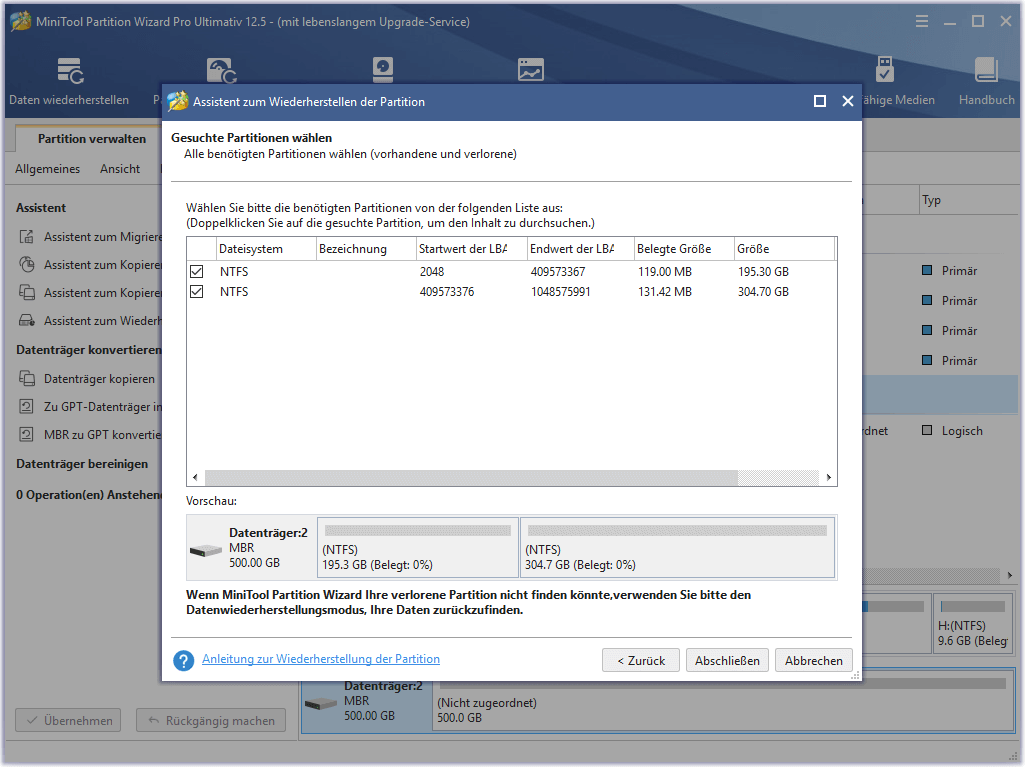1026x768 pixels.
Task: Click the horizontal scrollbar thumb in partition list
Action: pos(471,478)
